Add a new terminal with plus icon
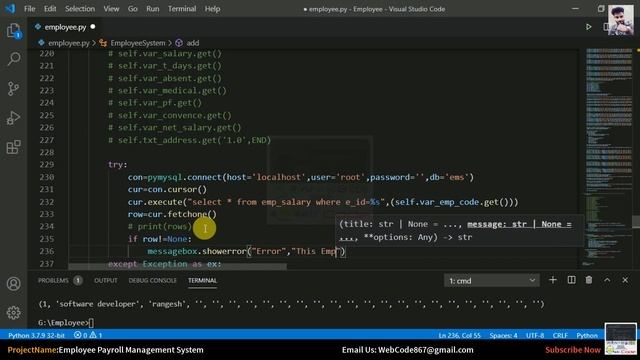The image size is (640, 360). (x=553, y=280)
